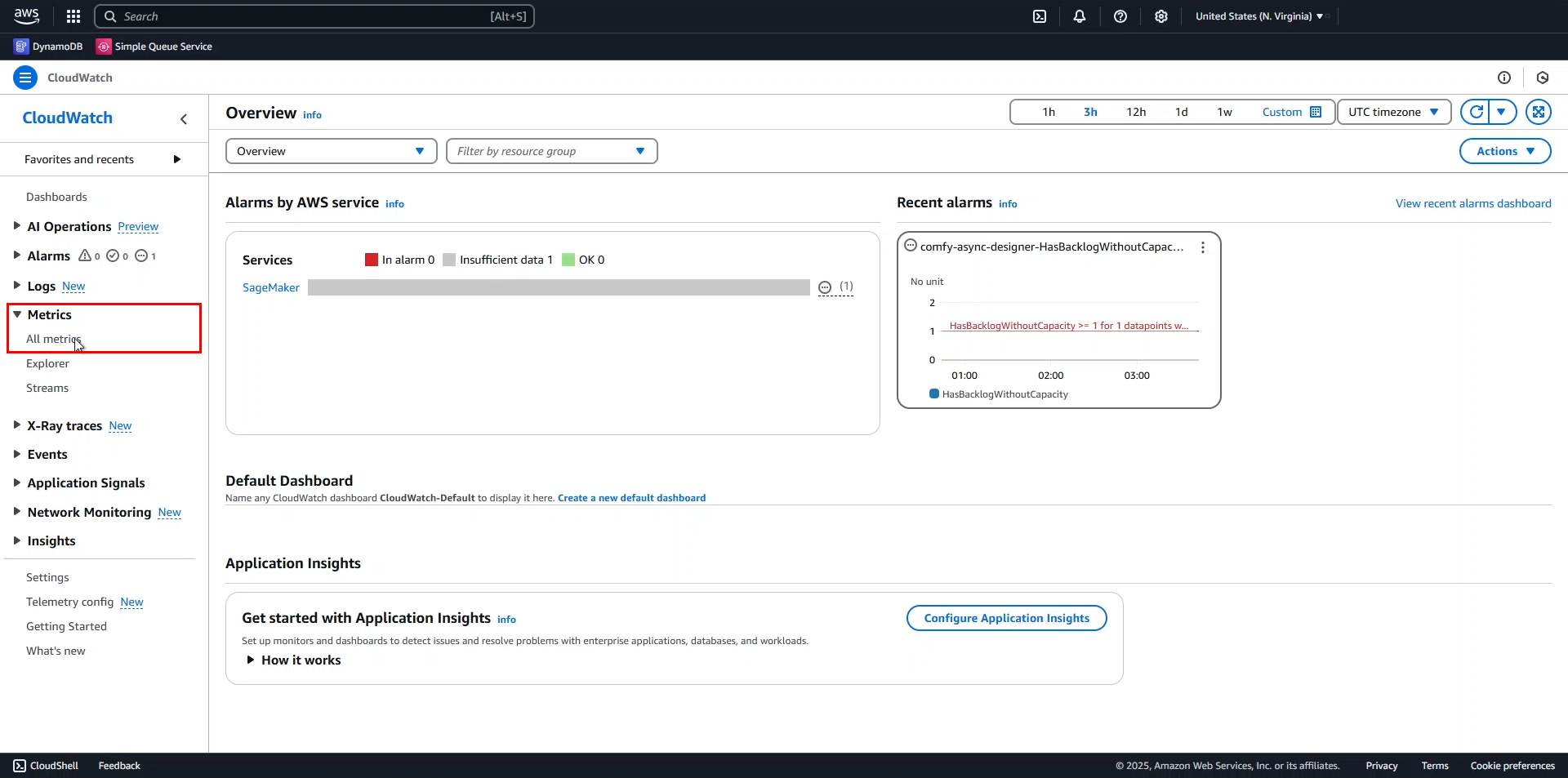Open the settings gear in the top bar
The width and height of the screenshot is (1568, 778).
click(1161, 16)
